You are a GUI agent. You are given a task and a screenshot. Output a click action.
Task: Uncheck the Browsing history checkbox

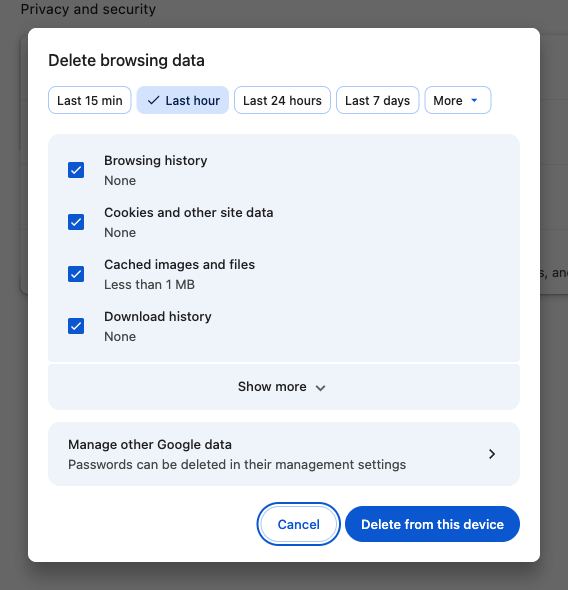point(76,170)
